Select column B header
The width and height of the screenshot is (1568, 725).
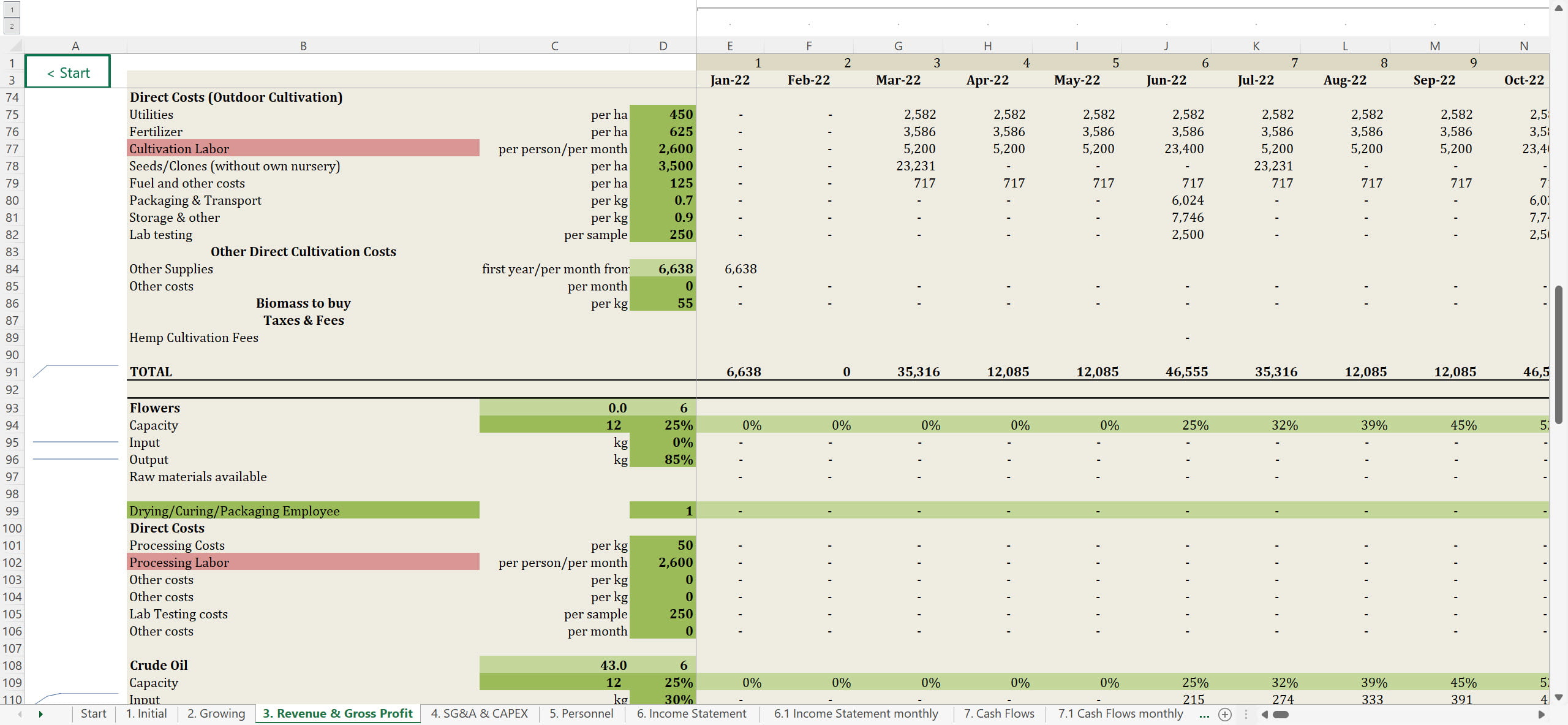[x=303, y=46]
